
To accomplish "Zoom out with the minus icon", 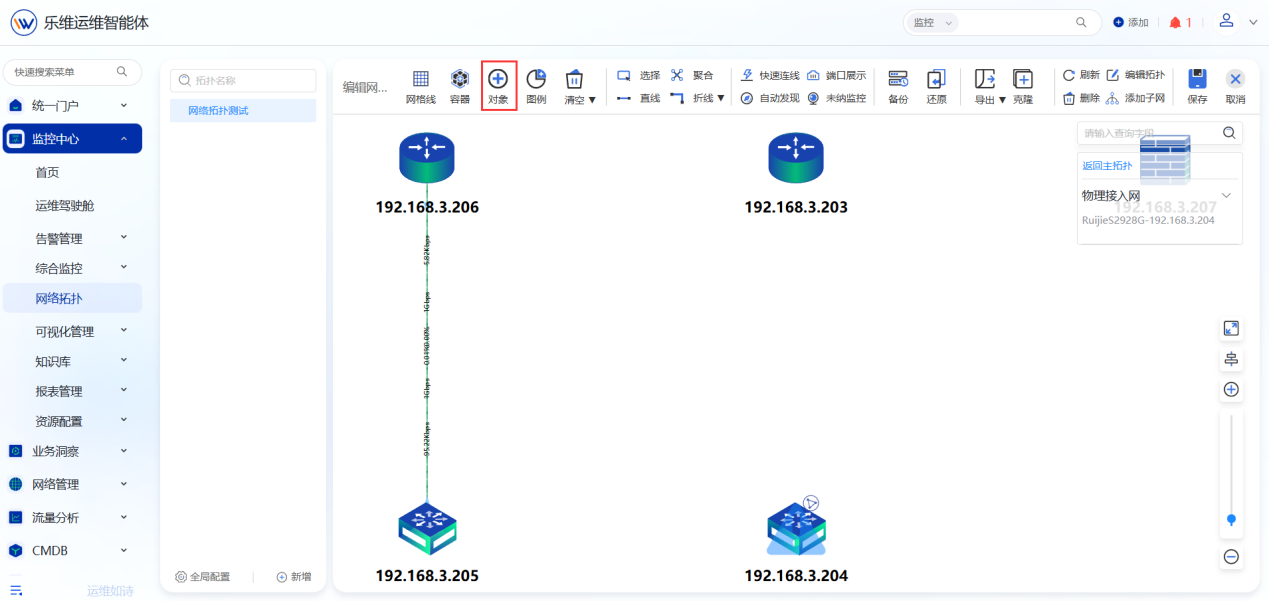I will pos(1231,557).
